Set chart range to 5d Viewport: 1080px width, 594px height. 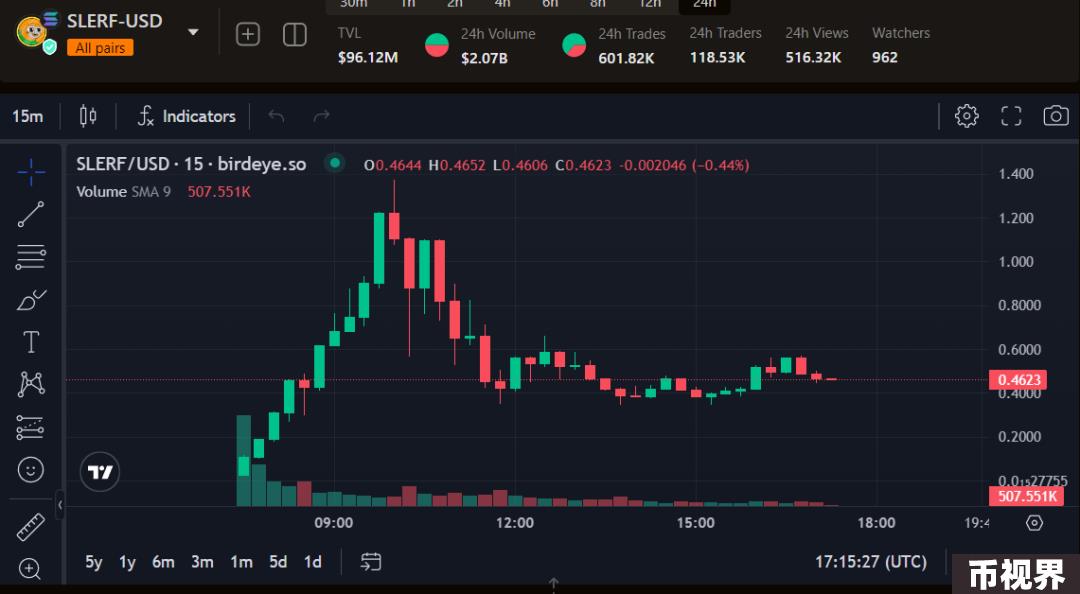coord(278,562)
